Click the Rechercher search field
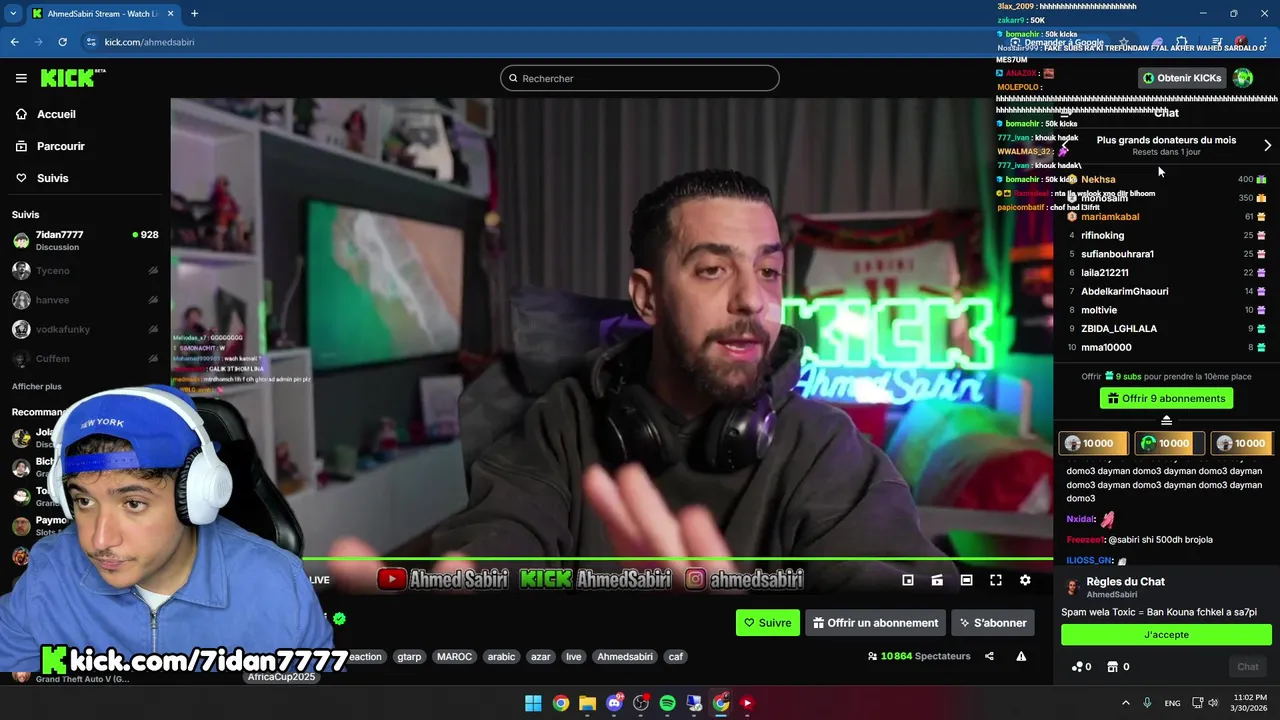This screenshot has width=1280, height=720. [x=640, y=78]
